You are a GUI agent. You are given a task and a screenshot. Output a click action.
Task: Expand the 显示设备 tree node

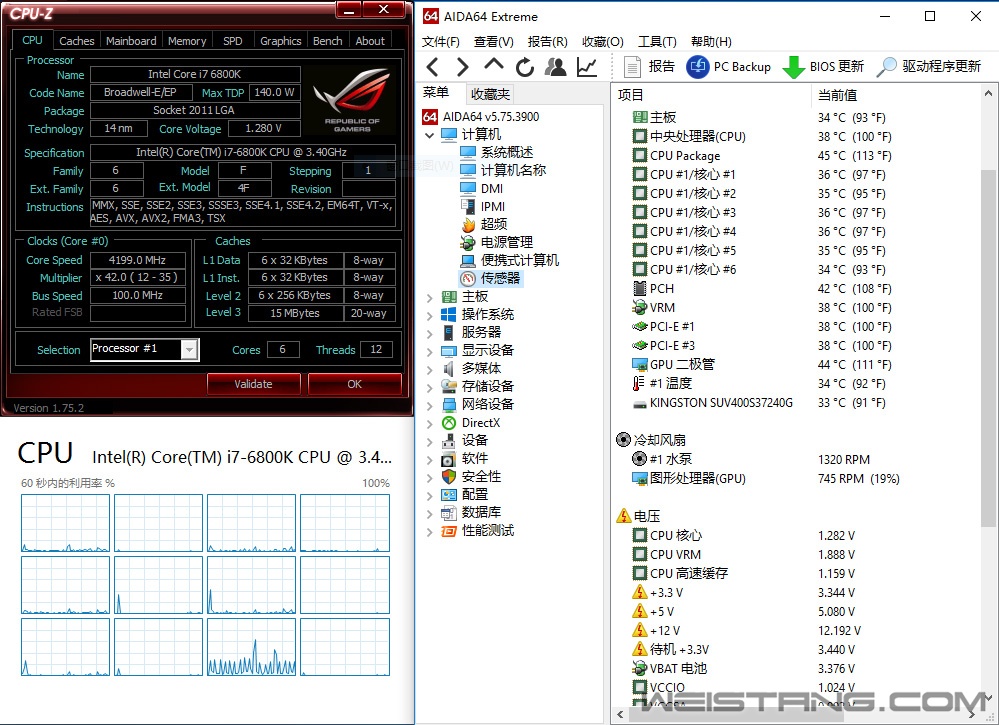(429, 352)
